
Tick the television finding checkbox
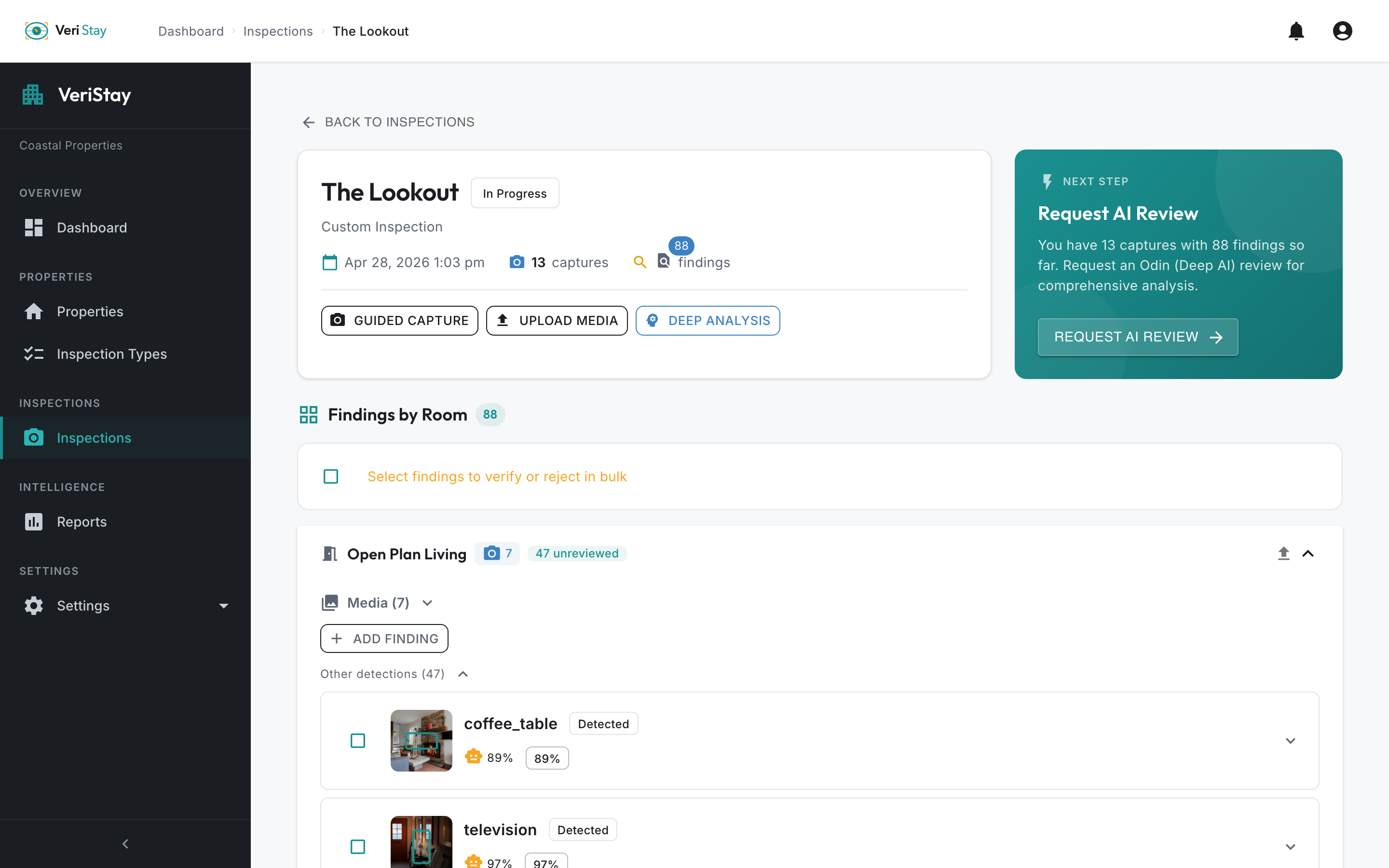point(357,846)
